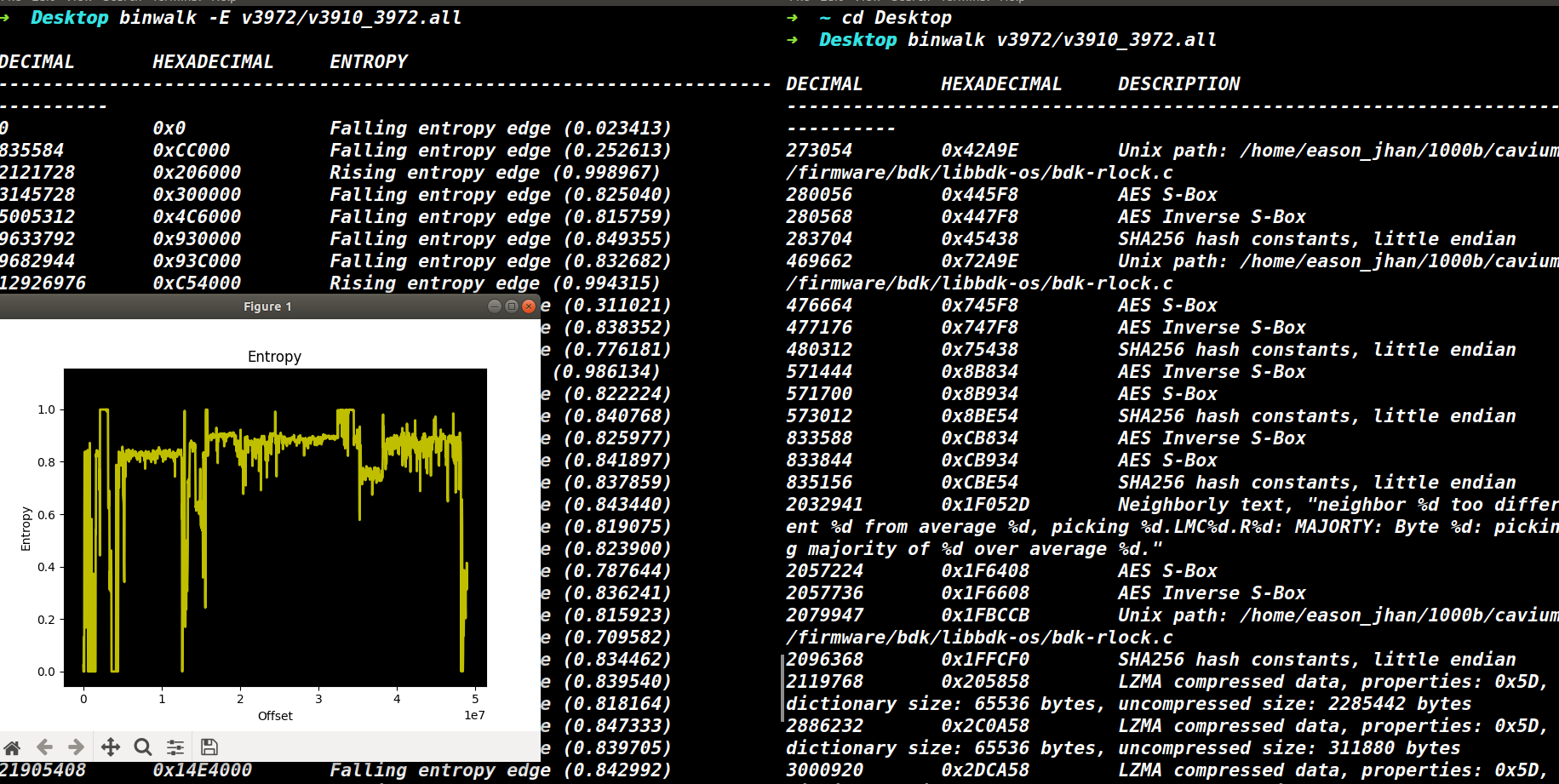Minimize the Figure 1 window

point(495,306)
